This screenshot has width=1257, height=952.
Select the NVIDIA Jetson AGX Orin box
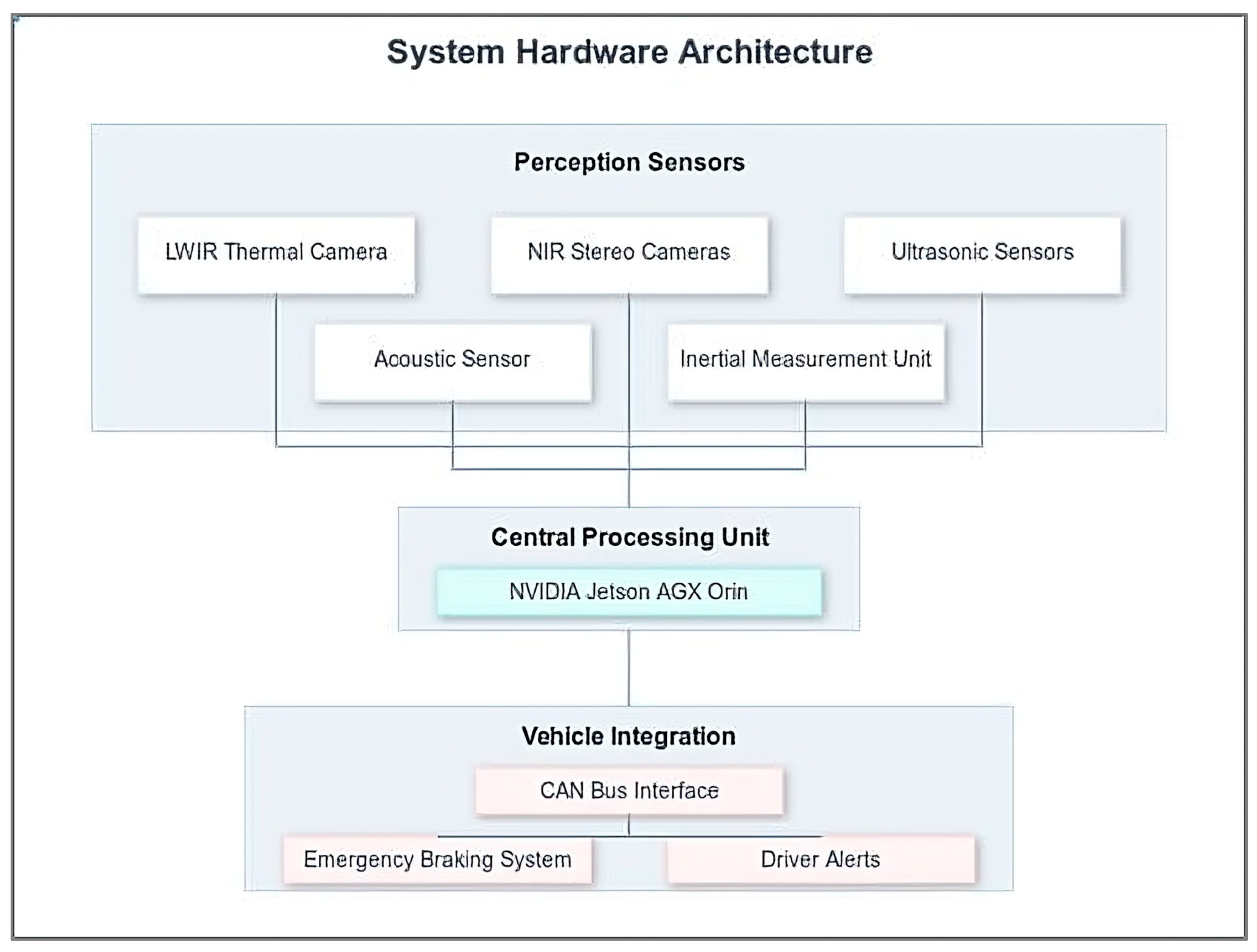(629, 592)
